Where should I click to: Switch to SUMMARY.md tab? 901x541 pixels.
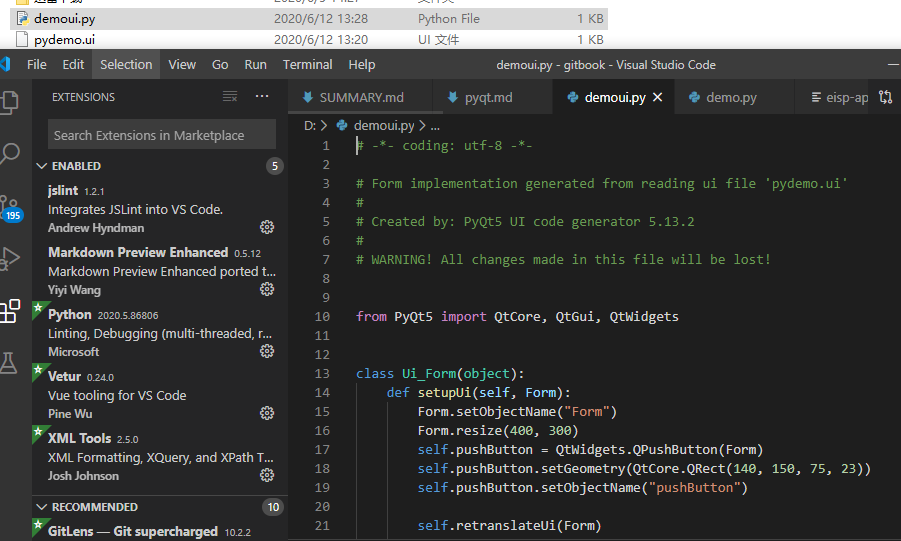click(x=360, y=97)
